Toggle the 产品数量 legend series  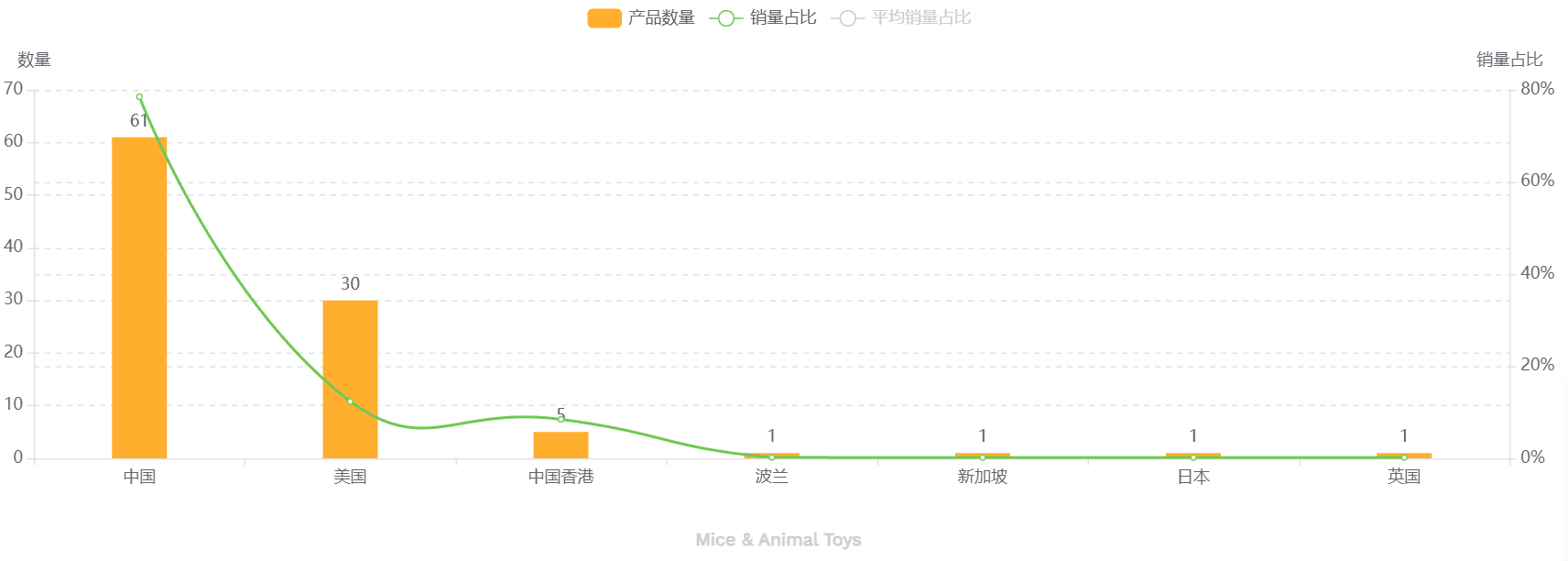[x=661, y=17]
